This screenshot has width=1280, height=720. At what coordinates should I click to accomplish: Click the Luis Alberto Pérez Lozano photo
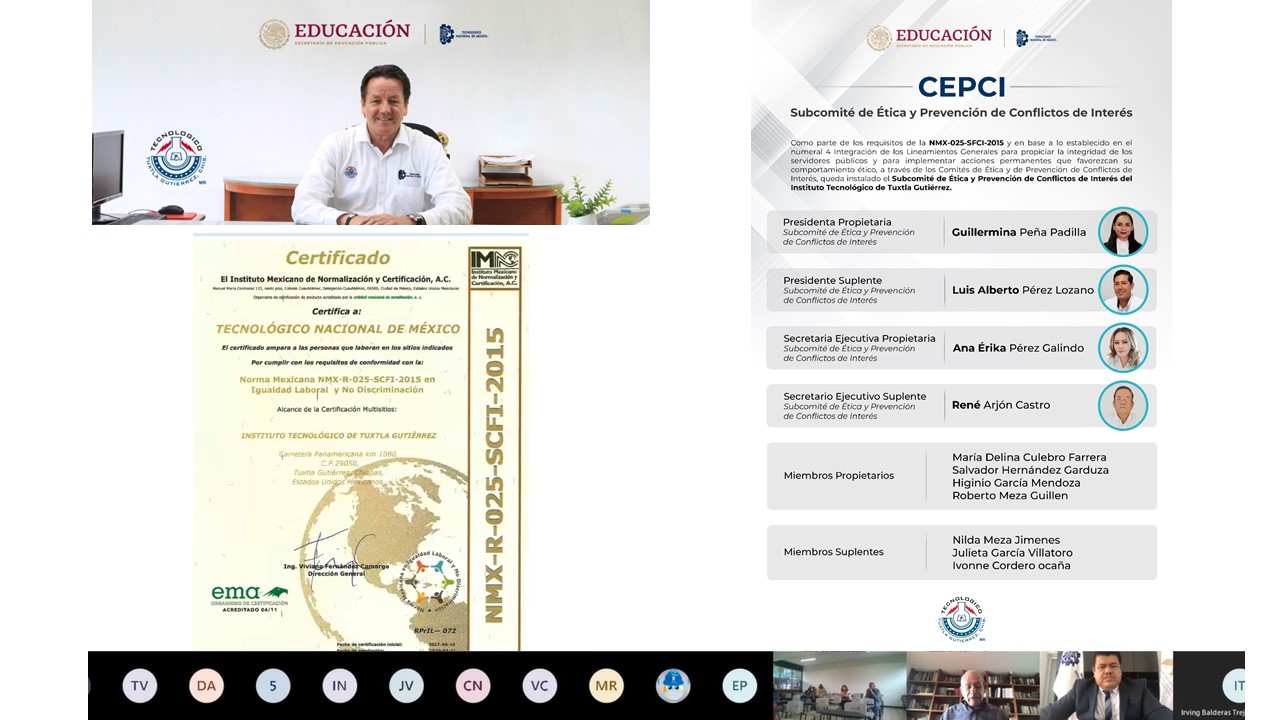coord(1123,290)
